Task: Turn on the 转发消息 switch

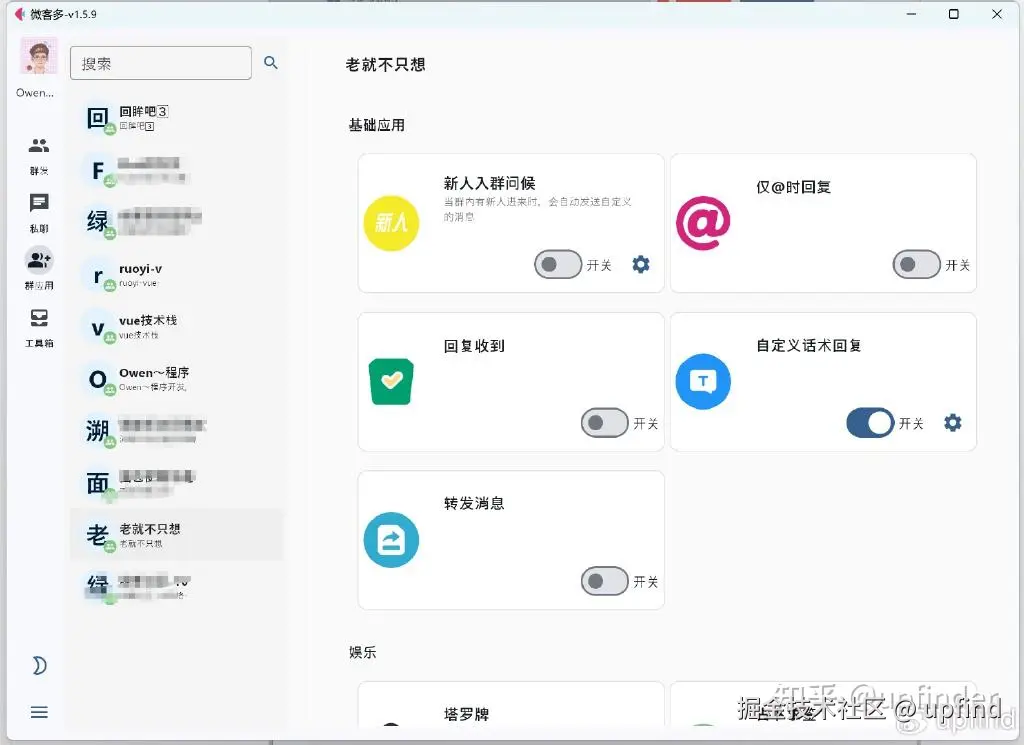Action: (x=604, y=581)
